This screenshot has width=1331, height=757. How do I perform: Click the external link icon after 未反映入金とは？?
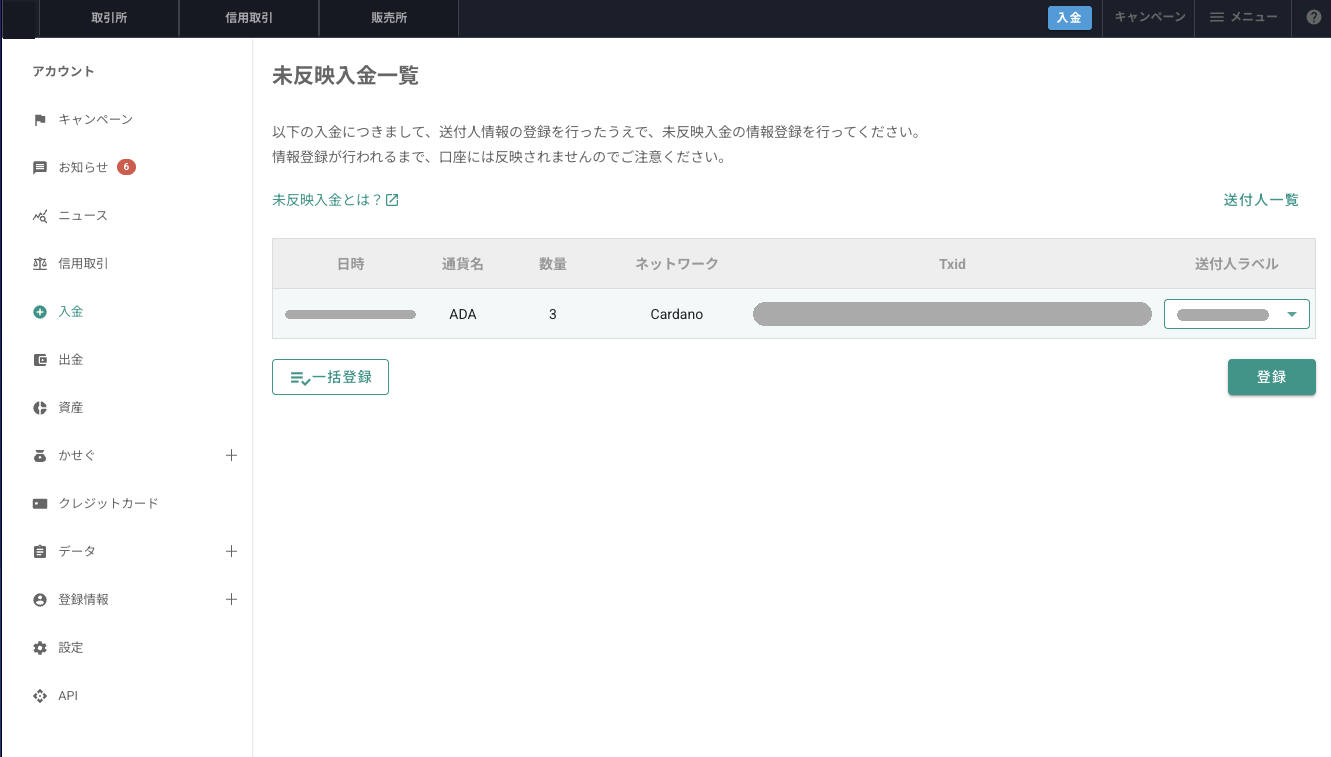click(392, 200)
